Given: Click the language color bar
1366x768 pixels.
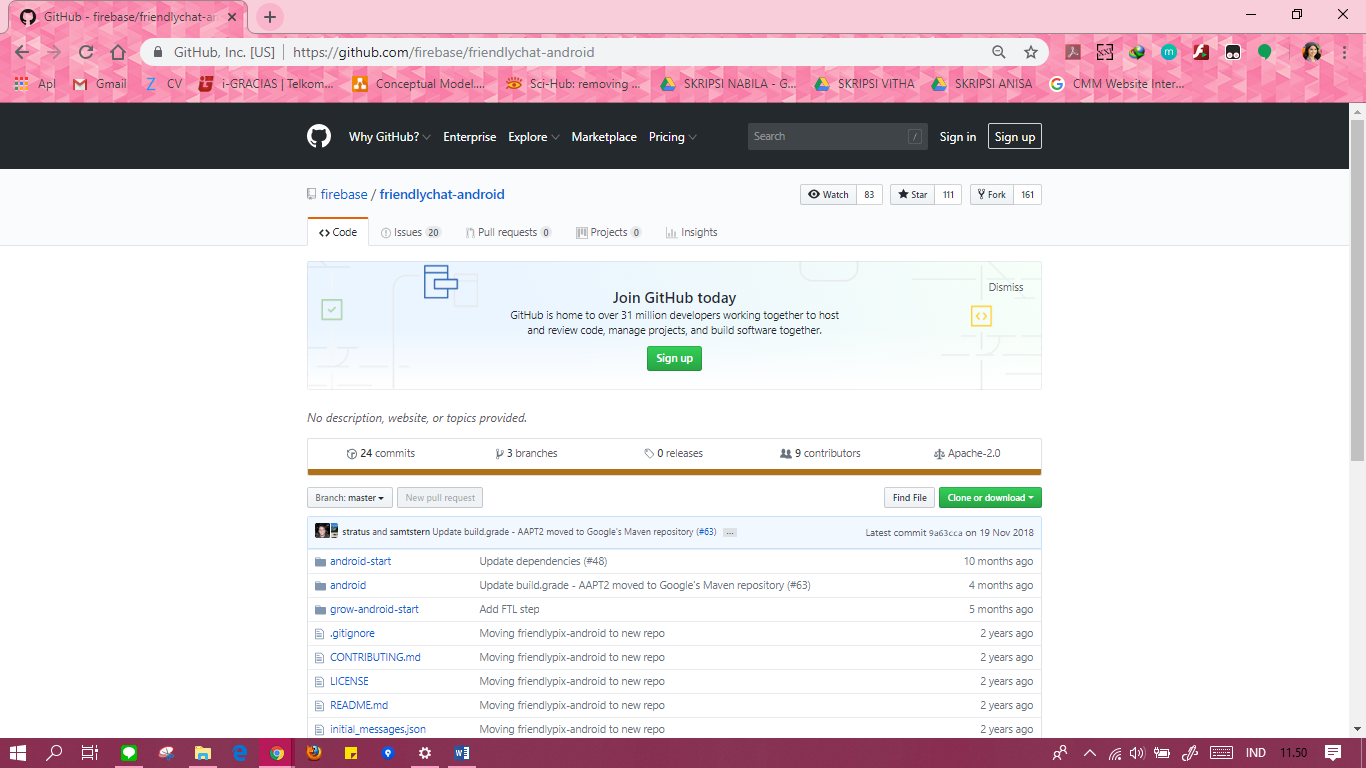Looking at the screenshot, I should (674, 472).
